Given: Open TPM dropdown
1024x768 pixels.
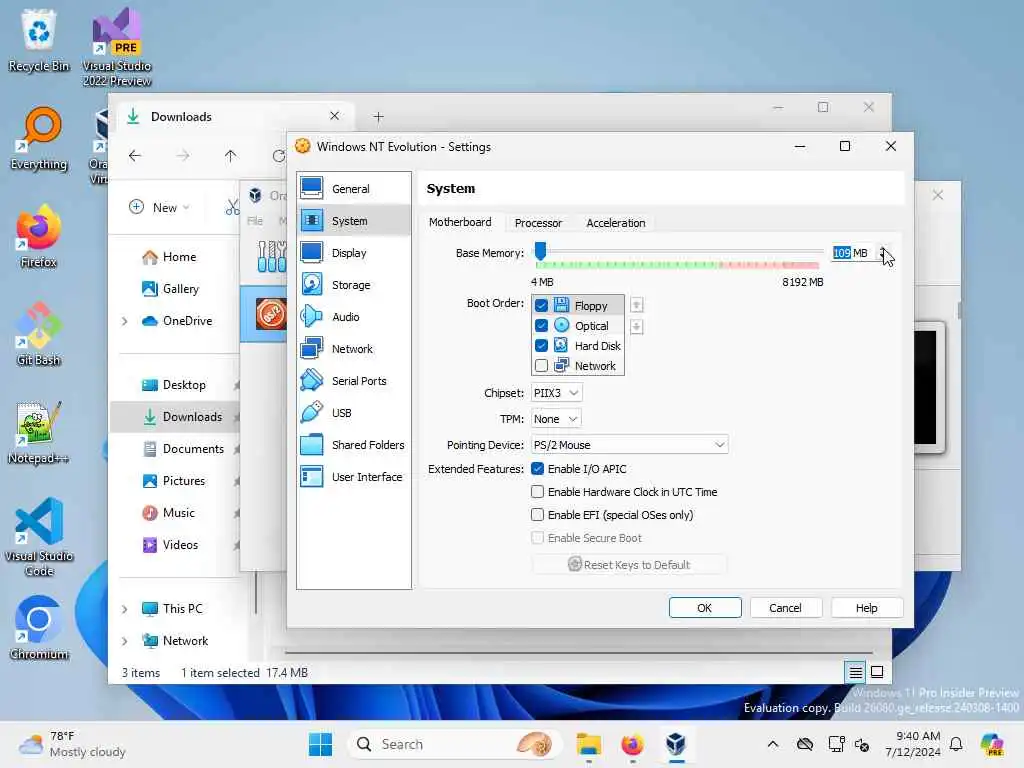Looking at the screenshot, I should coord(556,419).
